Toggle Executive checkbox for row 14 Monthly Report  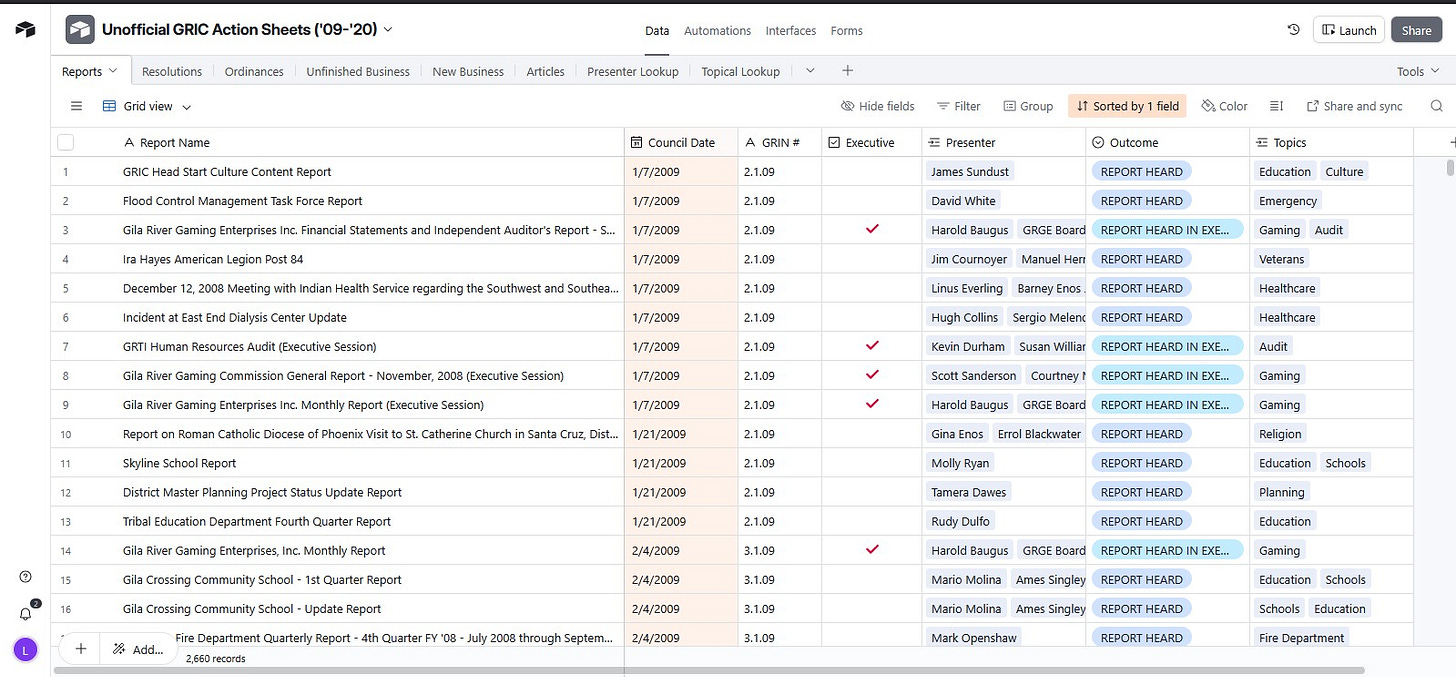click(x=872, y=550)
